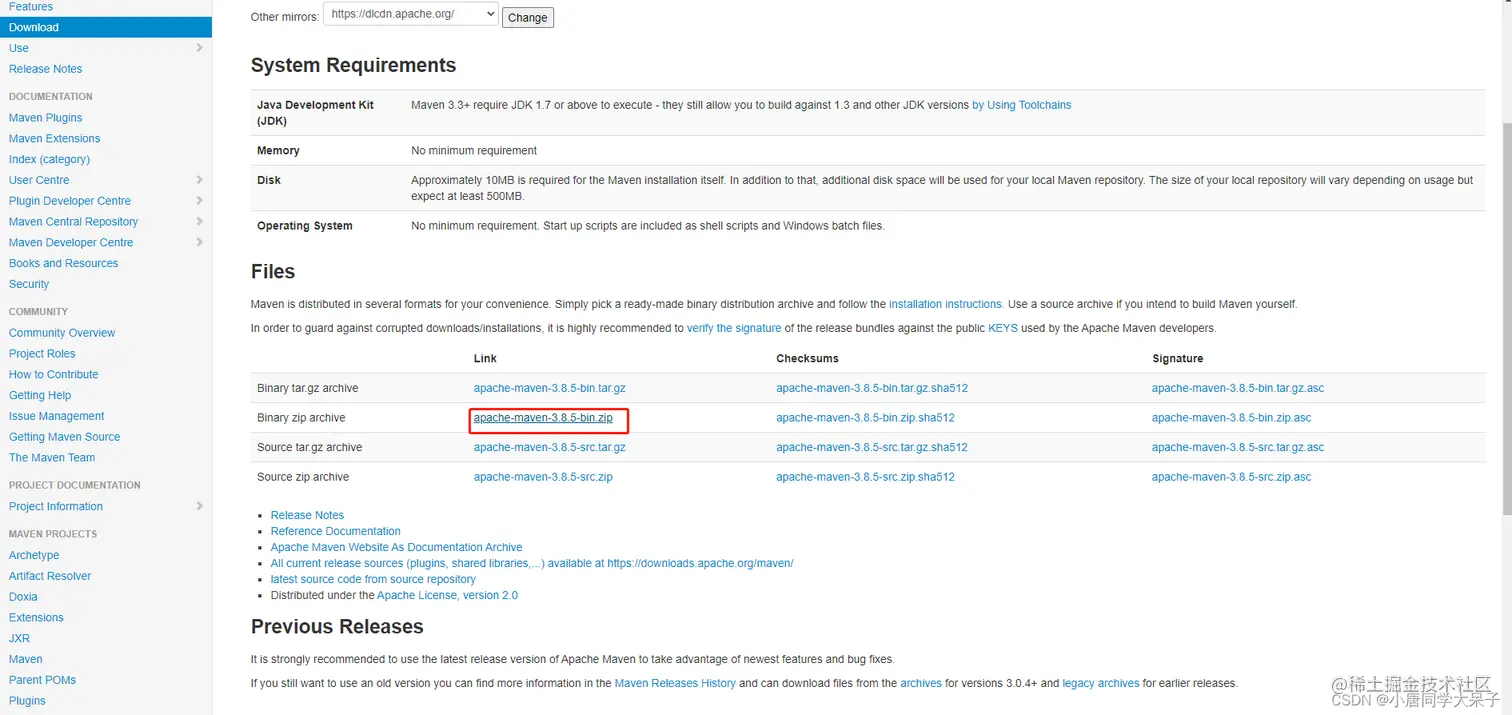Expand the Maven Developer Centre chevron
The image size is (1512, 715).
[200, 243]
